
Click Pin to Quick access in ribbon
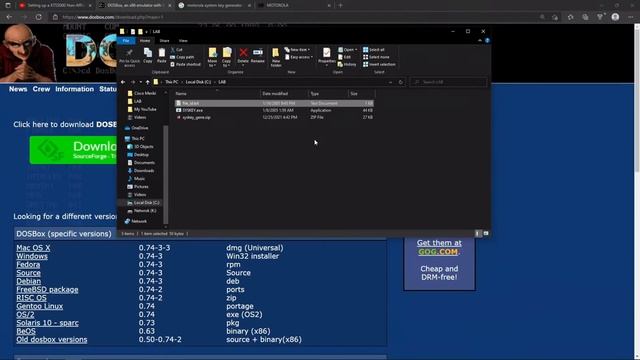tap(129, 57)
